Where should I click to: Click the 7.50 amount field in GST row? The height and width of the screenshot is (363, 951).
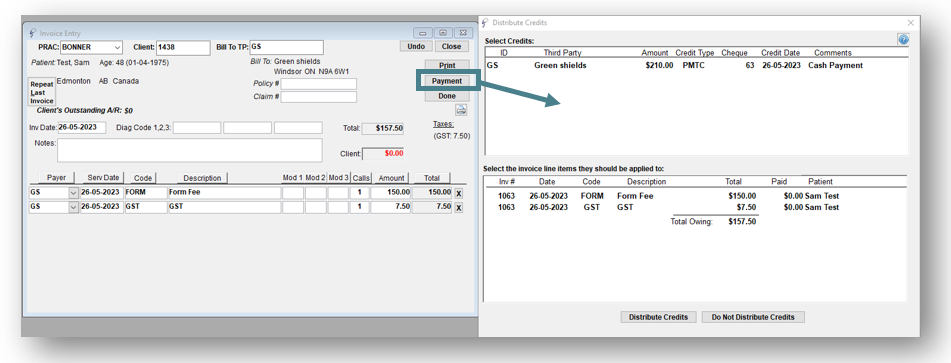391,207
